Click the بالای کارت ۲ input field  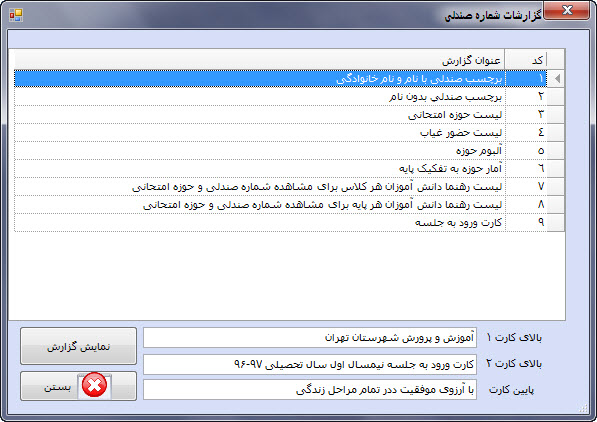[310, 364]
